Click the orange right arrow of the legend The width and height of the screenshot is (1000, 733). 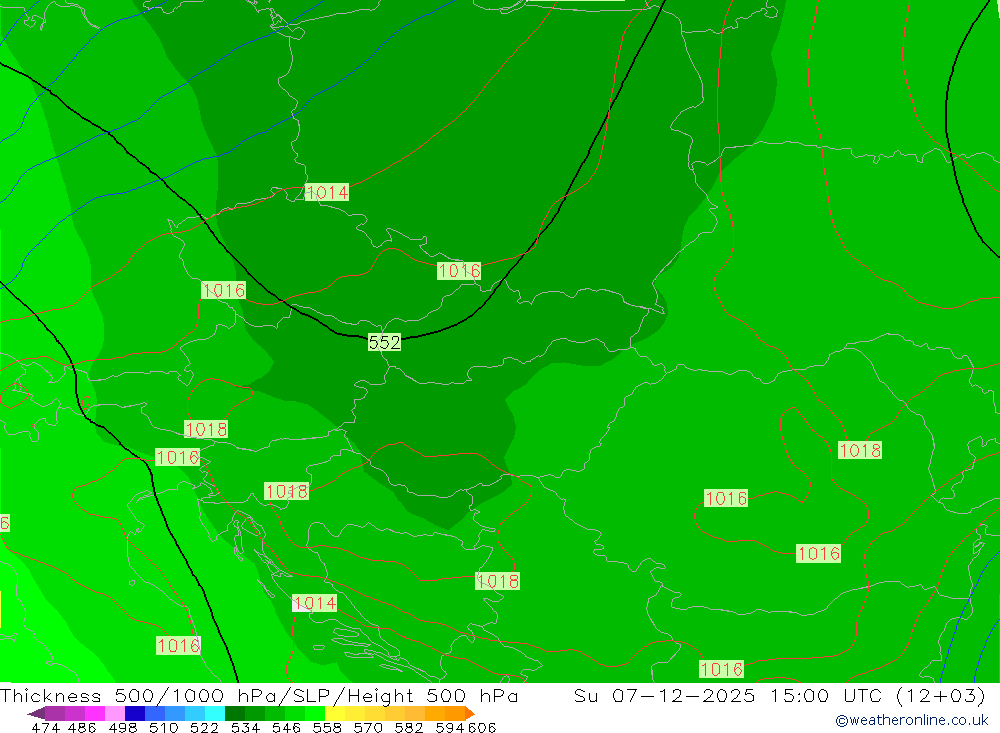[x=470, y=713]
